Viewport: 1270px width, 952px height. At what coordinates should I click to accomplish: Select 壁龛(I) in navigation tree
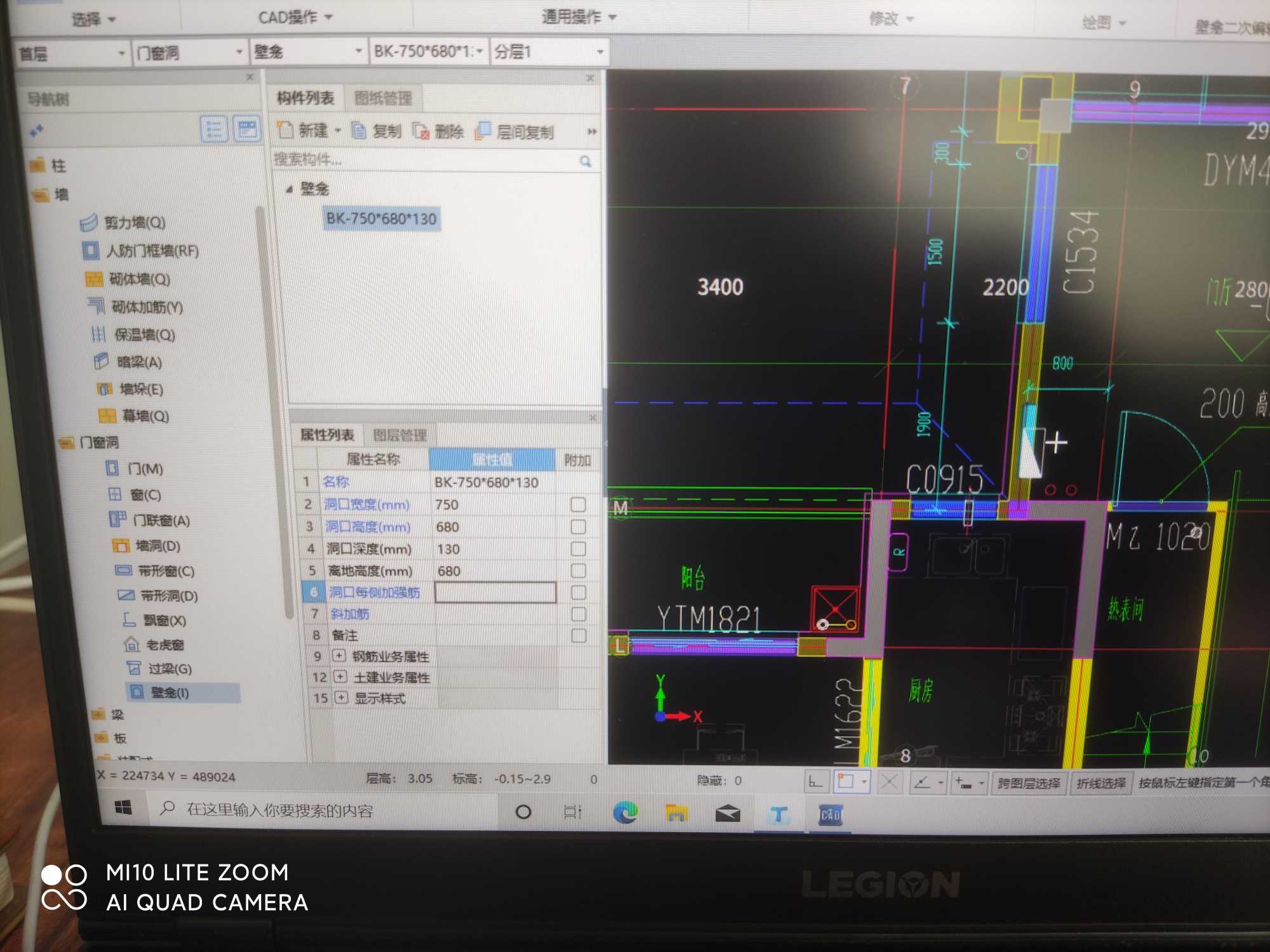183,692
